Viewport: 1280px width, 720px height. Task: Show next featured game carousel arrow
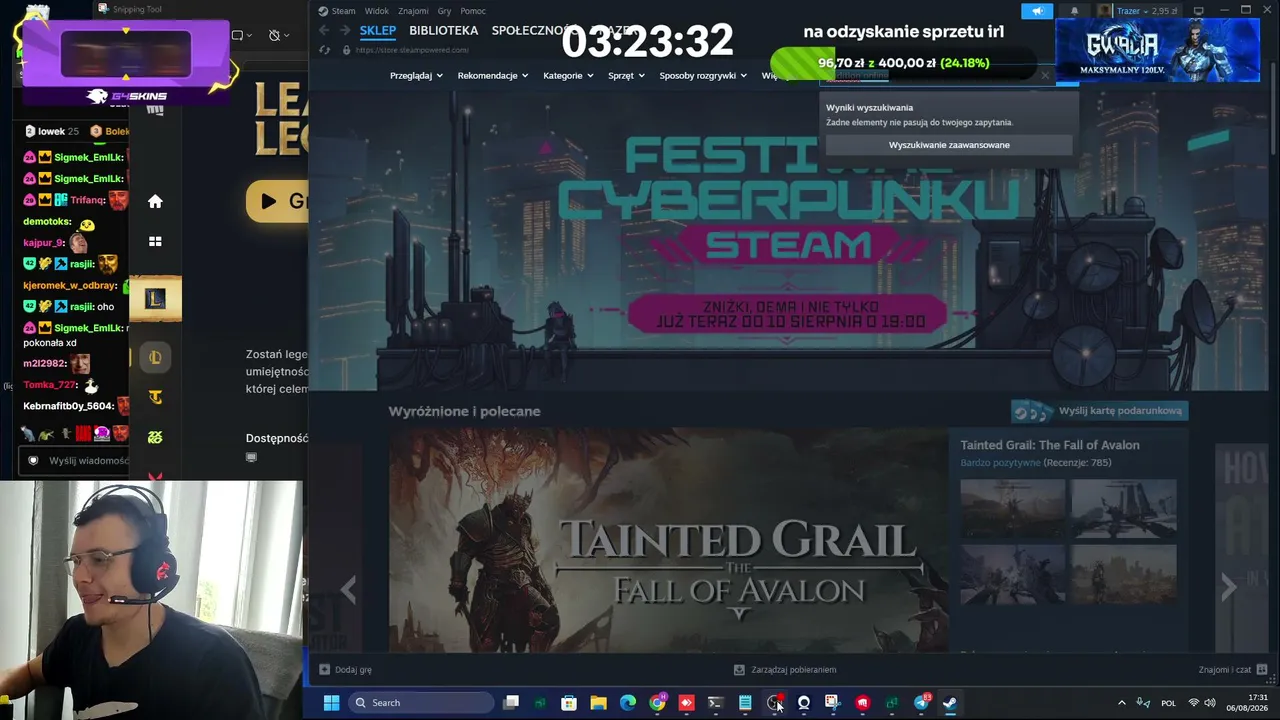(x=1228, y=587)
